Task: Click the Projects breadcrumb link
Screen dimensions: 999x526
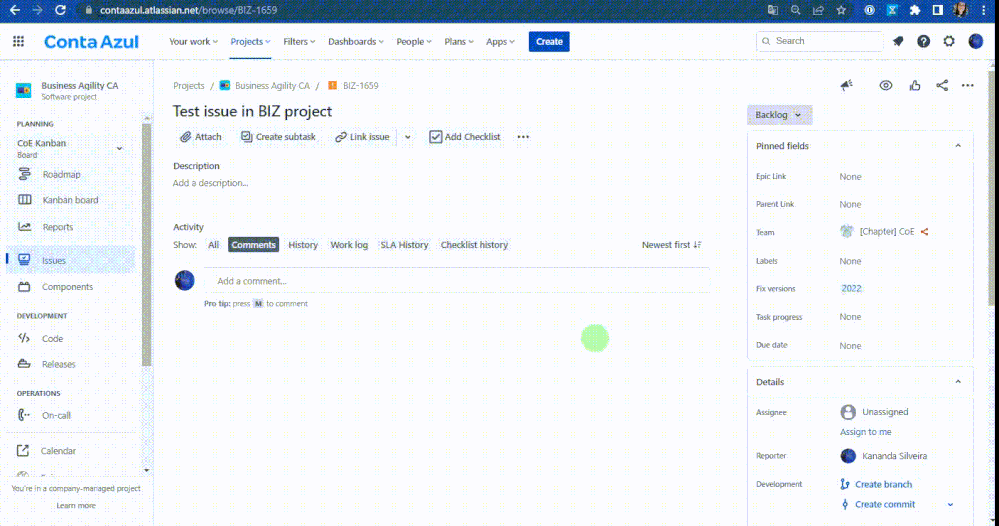Action: 189,86
